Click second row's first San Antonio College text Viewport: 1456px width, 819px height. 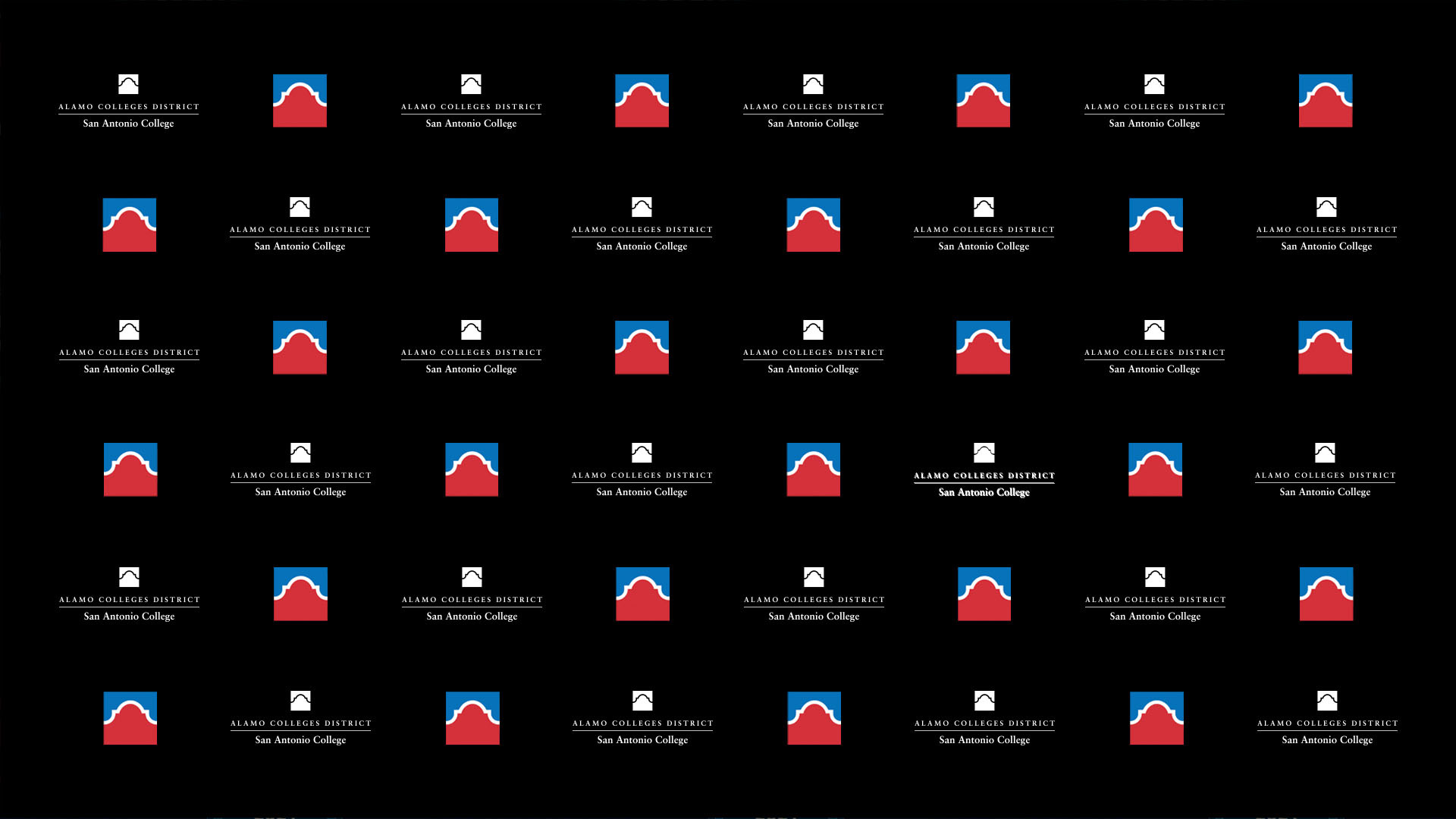click(x=300, y=246)
